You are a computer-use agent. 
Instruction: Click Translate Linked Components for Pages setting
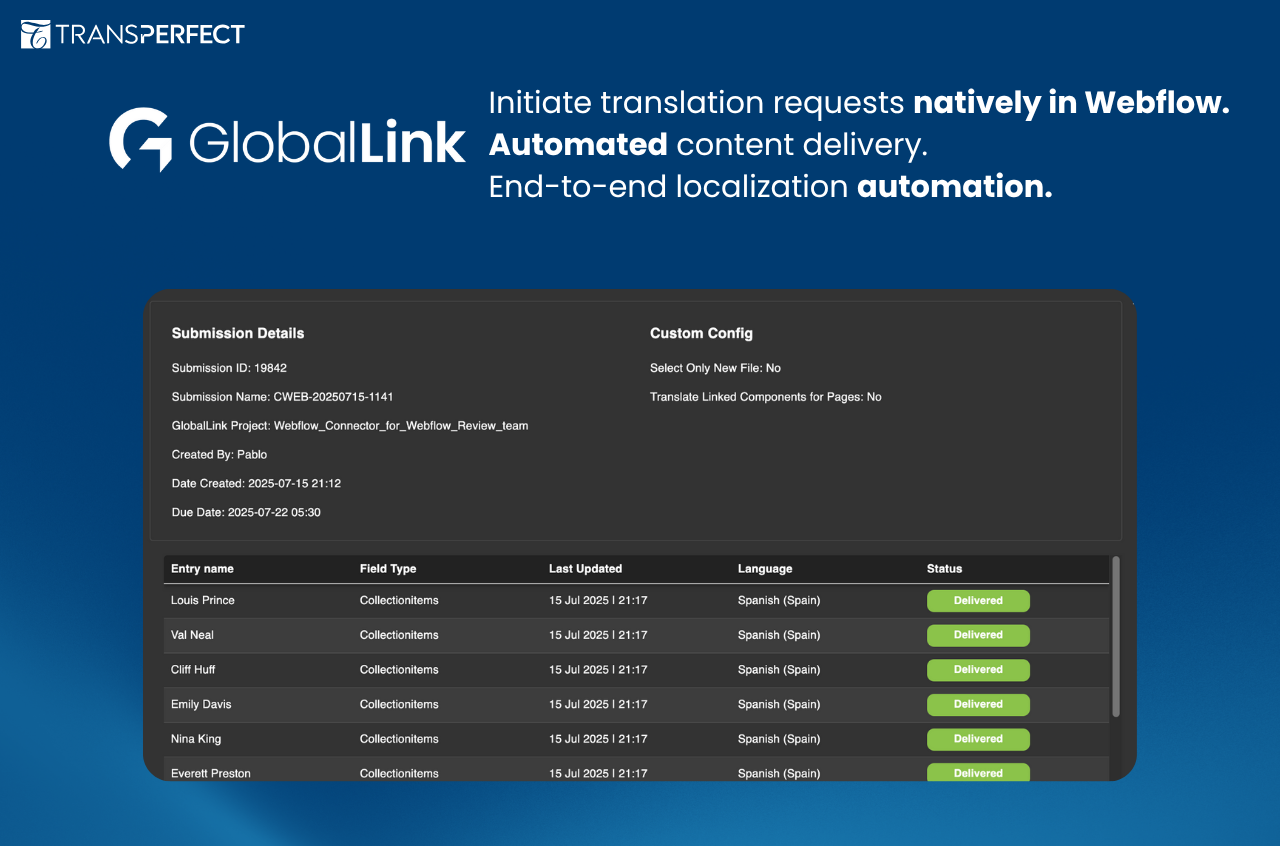pyautogui.click(x=766, y=397)
